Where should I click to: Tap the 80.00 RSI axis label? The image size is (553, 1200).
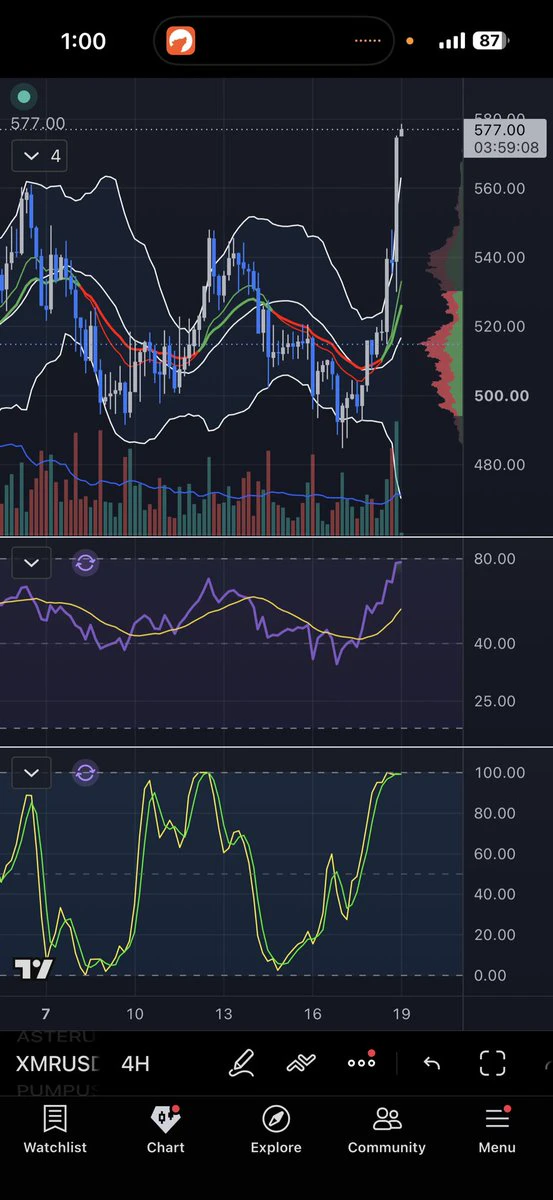tap(495, 558)
